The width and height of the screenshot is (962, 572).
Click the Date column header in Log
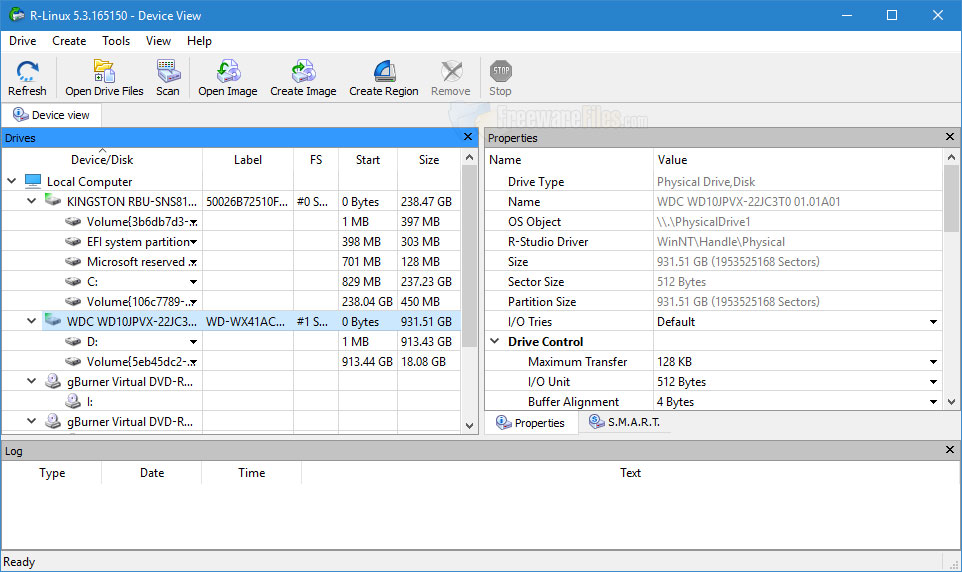point(152,473)
